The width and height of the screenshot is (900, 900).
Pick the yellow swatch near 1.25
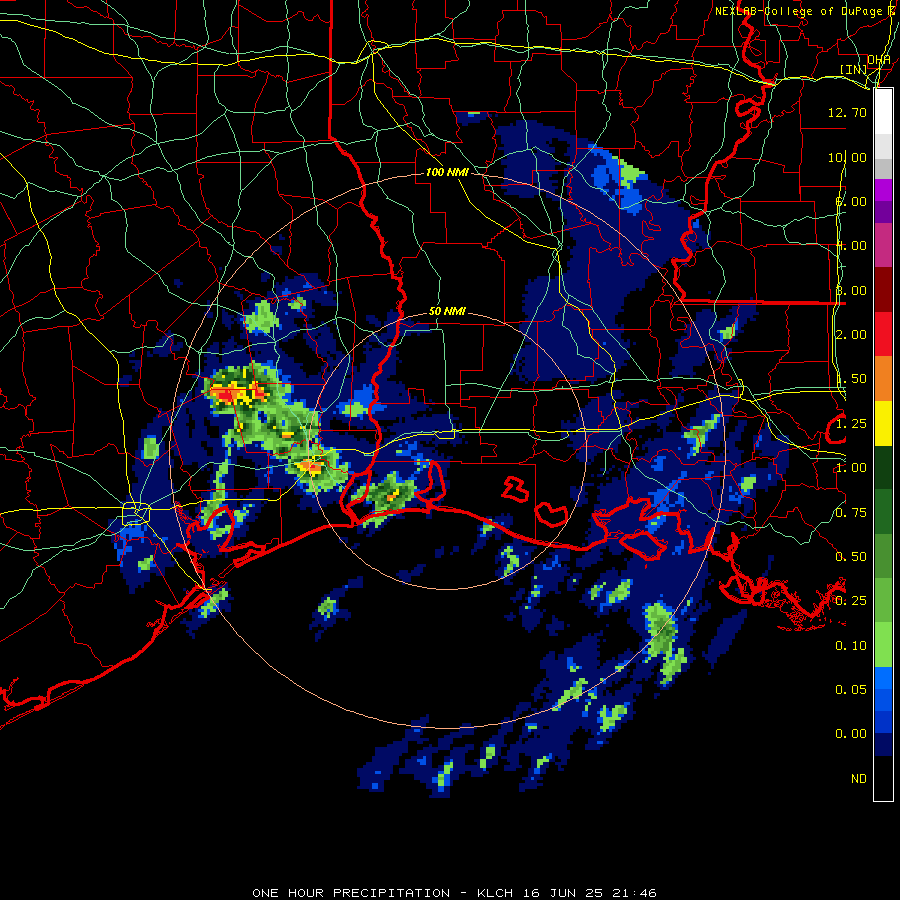(x=883, y=423)
